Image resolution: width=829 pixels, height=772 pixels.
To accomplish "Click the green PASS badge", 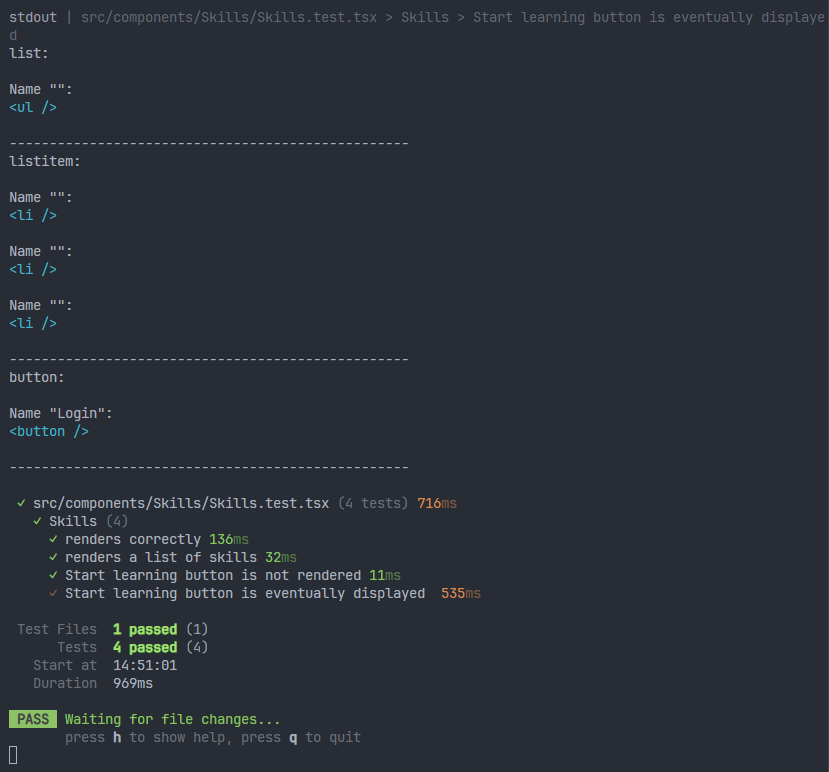I will click(33, 719).
